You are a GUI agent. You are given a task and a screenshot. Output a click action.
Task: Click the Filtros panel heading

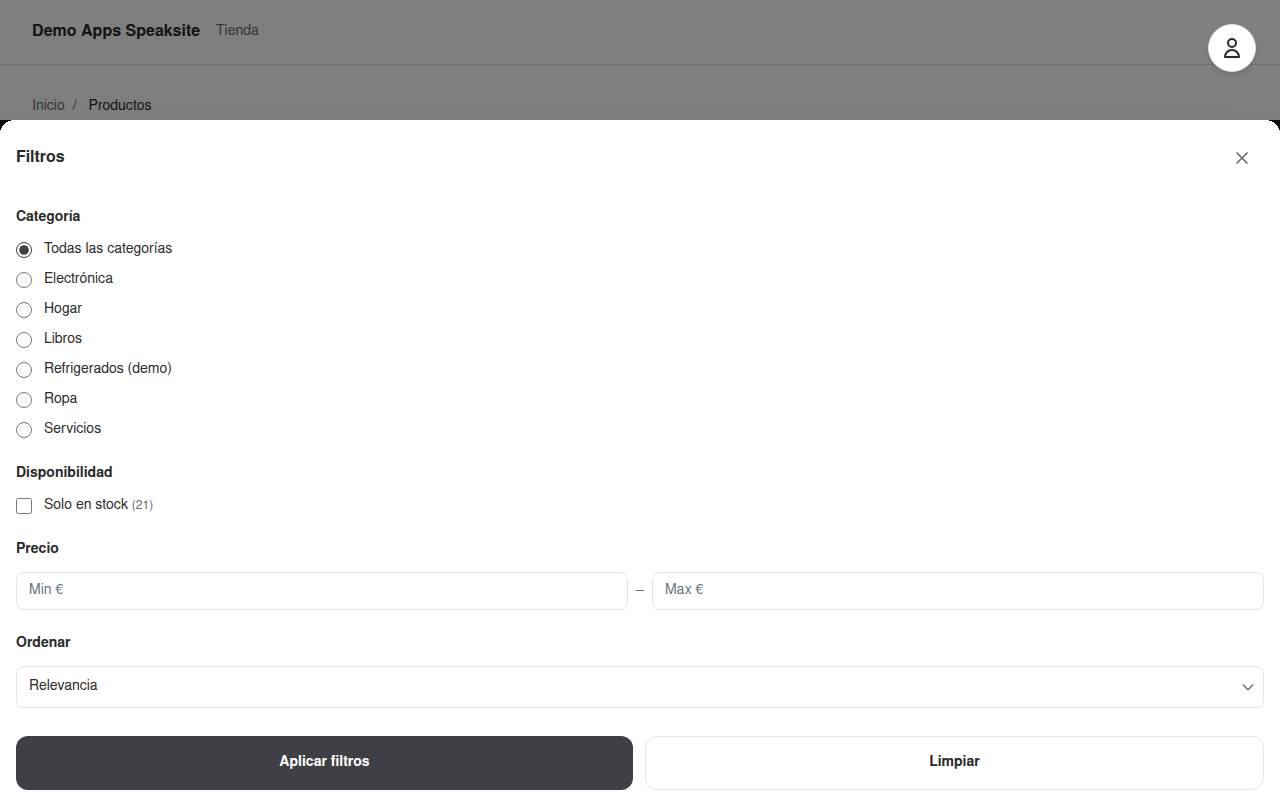point(40,156)
